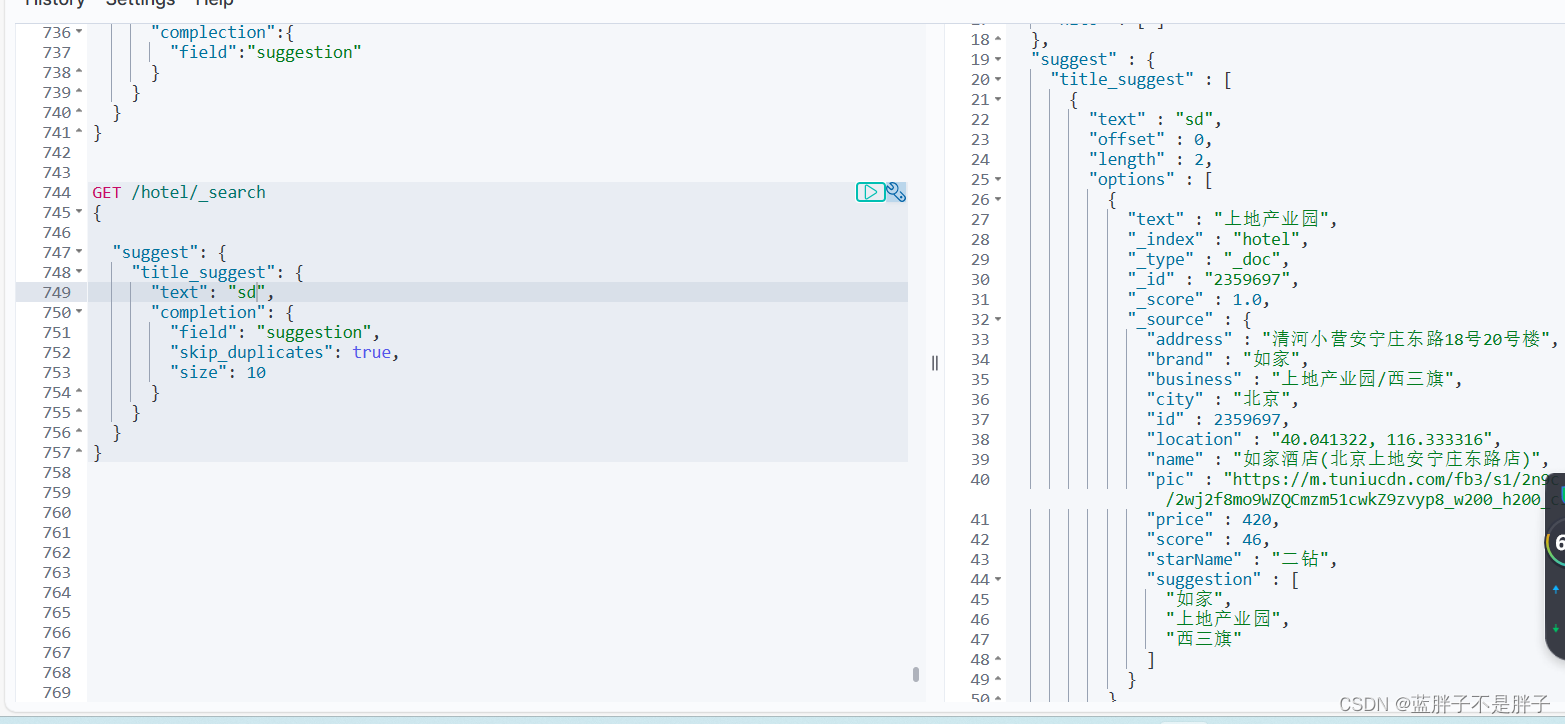This screenshot has width=1565, height=724.
Task: Toggle the fold marker at output line 48
Action: [998, 659]
